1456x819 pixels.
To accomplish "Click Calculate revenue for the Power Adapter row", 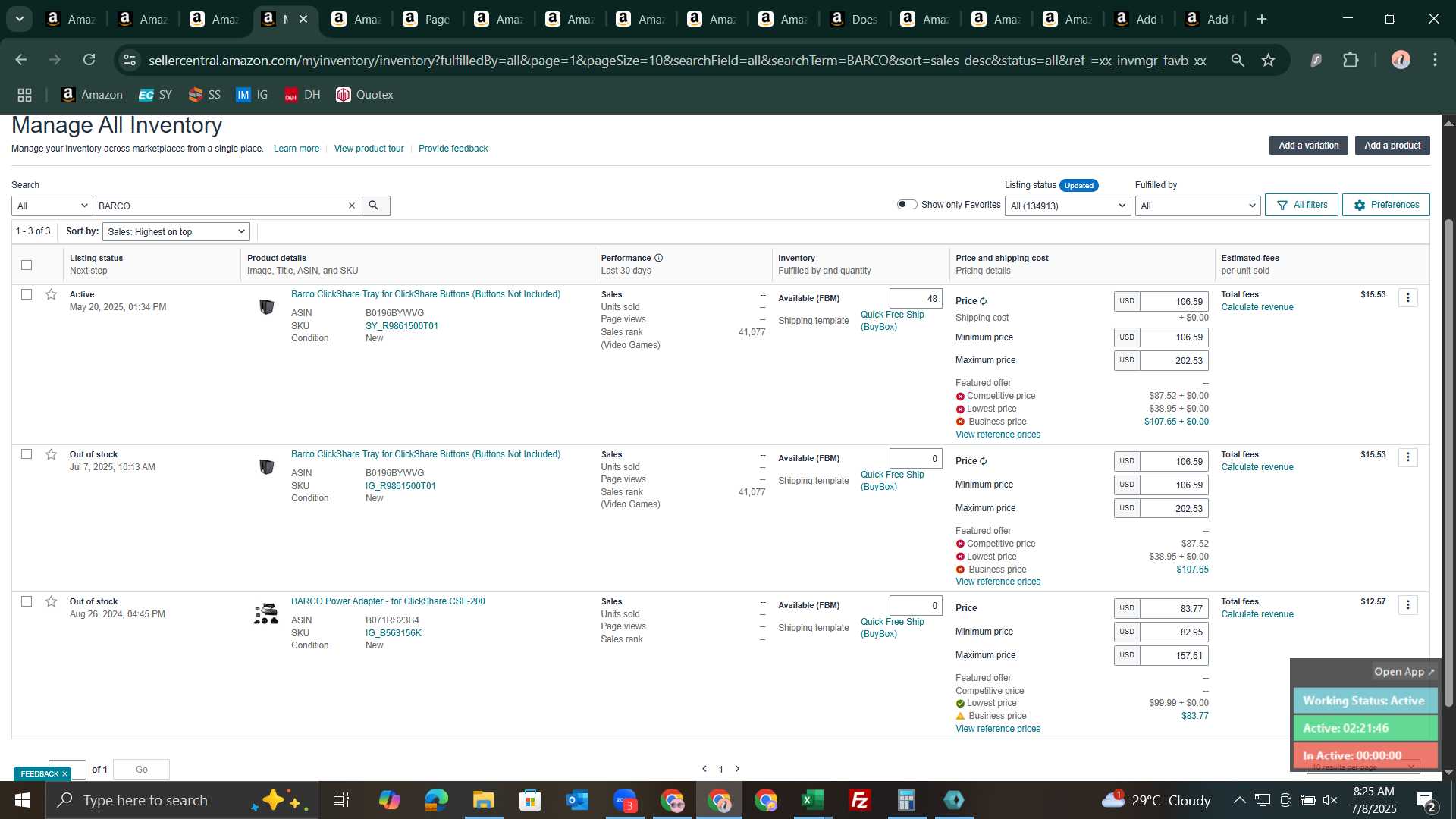I will pyautogui.click(x=1257, y=614).
